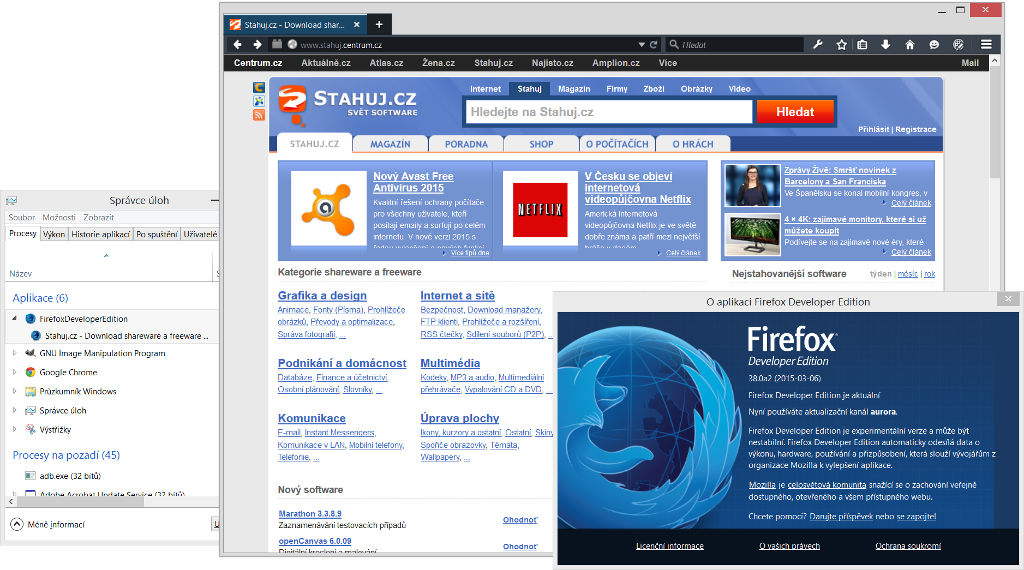Open URL history dropdown arrow
This screenshot has height=570, width=1024.
(x=641, y=44)
